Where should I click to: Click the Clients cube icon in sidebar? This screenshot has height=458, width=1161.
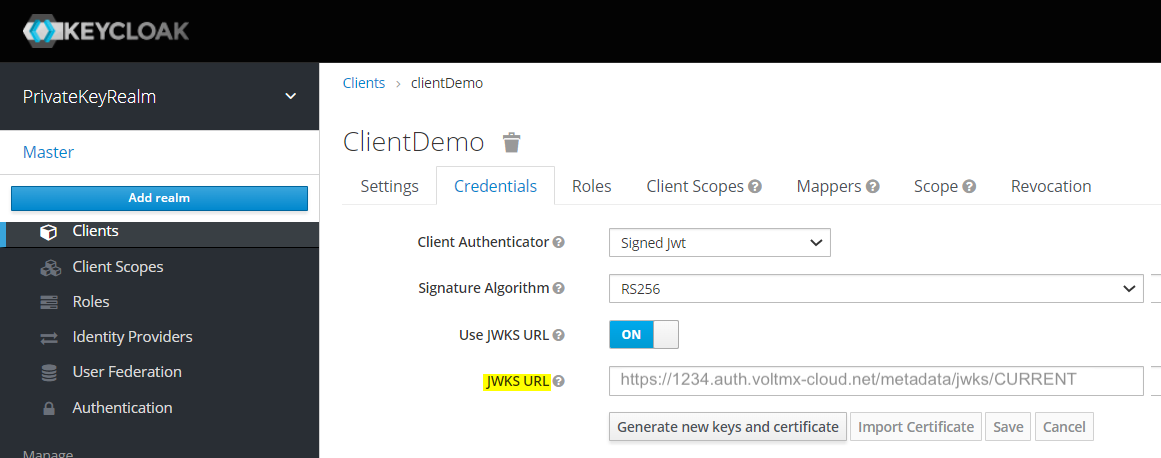[49, 232]
